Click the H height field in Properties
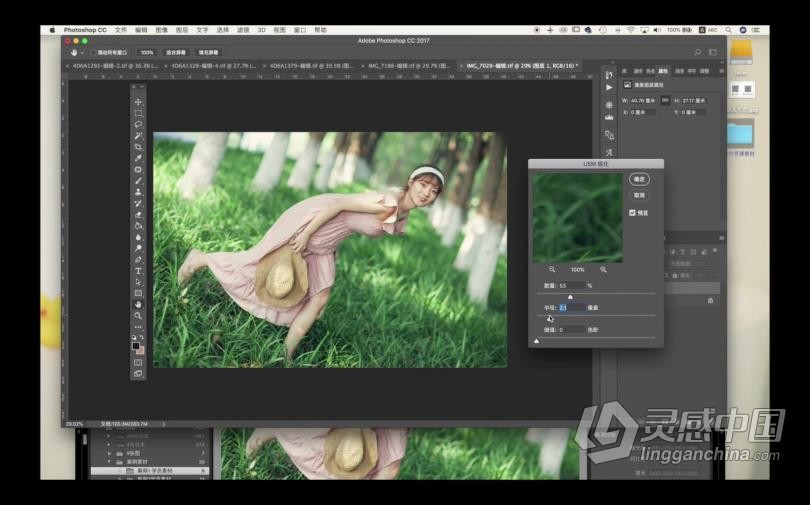 [x=694, y=100]
